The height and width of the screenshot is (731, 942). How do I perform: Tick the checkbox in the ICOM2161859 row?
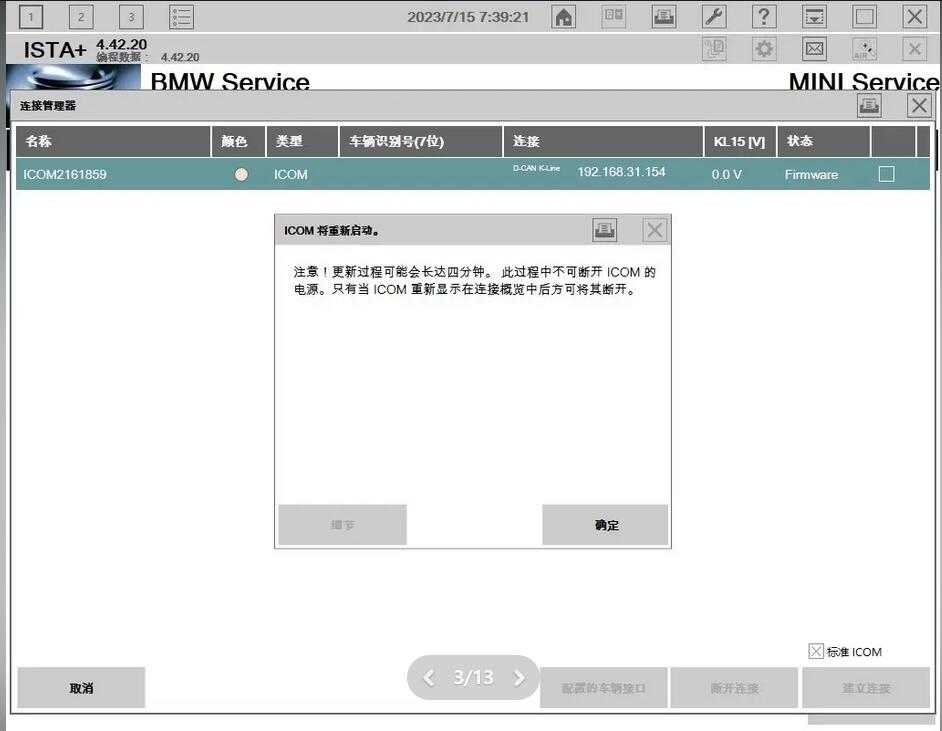tap(886, 174)
